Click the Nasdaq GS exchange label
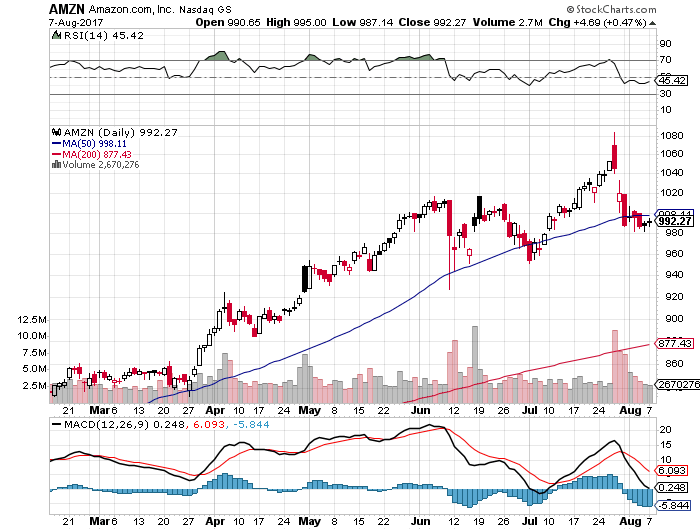This screenshot has width=700, height=530. click(205, 9)
